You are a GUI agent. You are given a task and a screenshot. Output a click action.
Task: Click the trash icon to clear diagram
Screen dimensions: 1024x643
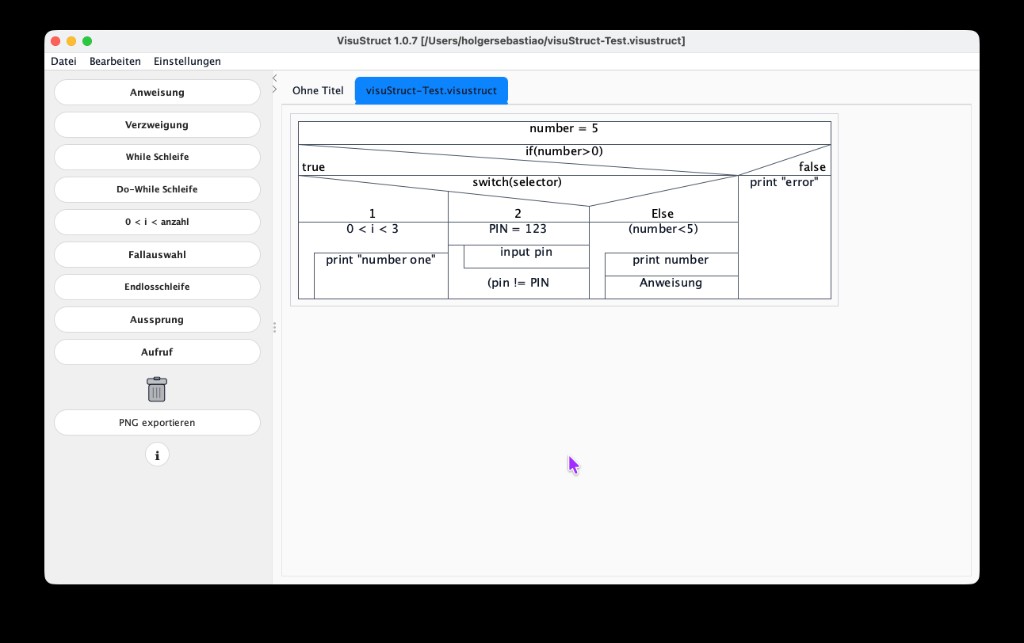[157, 389]
